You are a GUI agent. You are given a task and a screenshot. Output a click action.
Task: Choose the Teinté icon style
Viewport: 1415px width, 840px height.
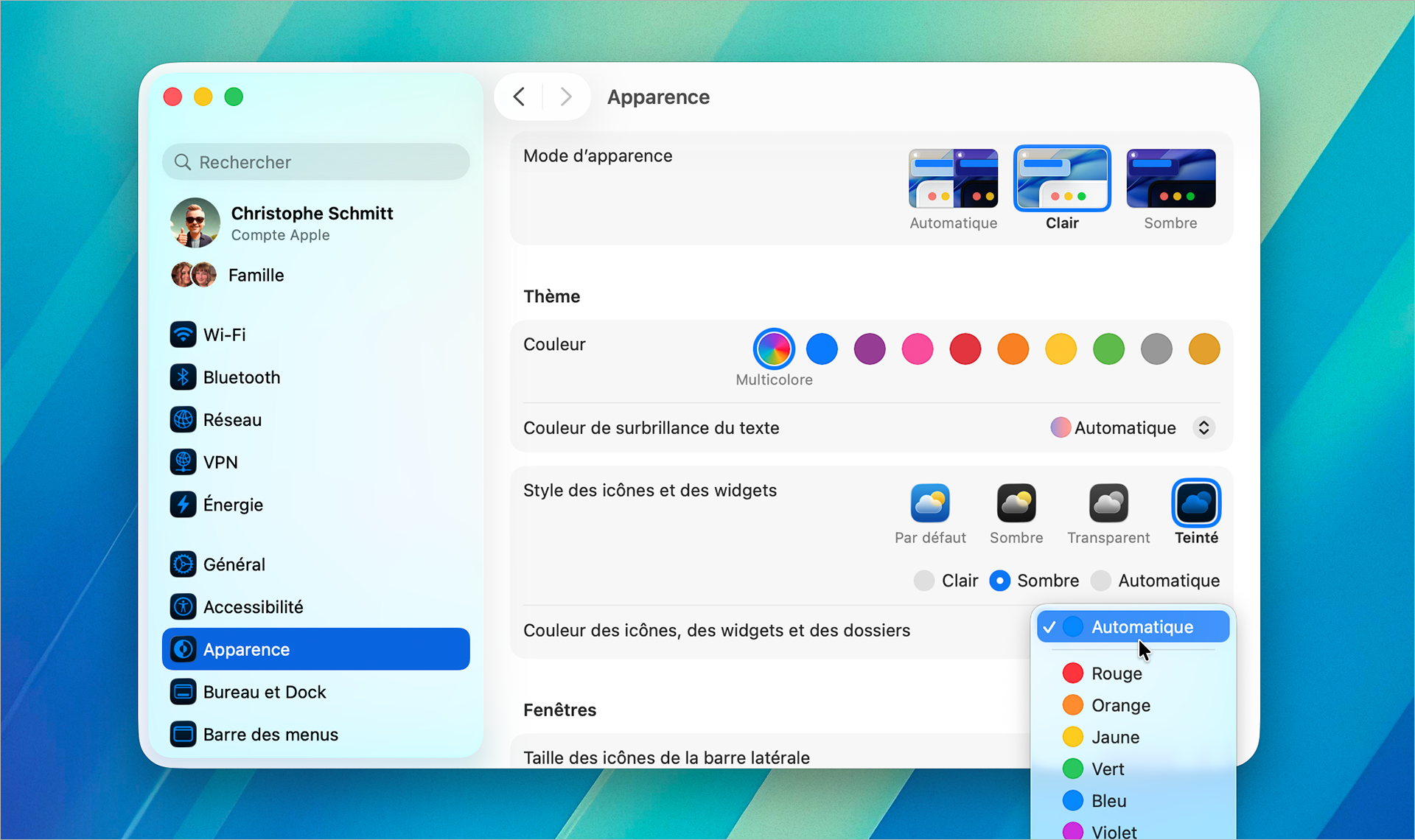point(1195,504)
